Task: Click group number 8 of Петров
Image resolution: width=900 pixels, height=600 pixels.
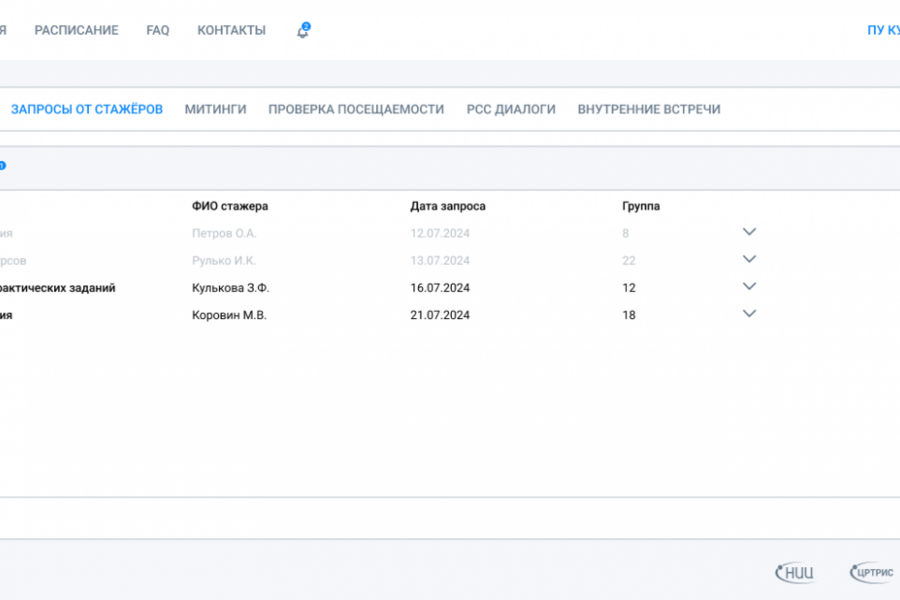Action: tap(626, 233)
